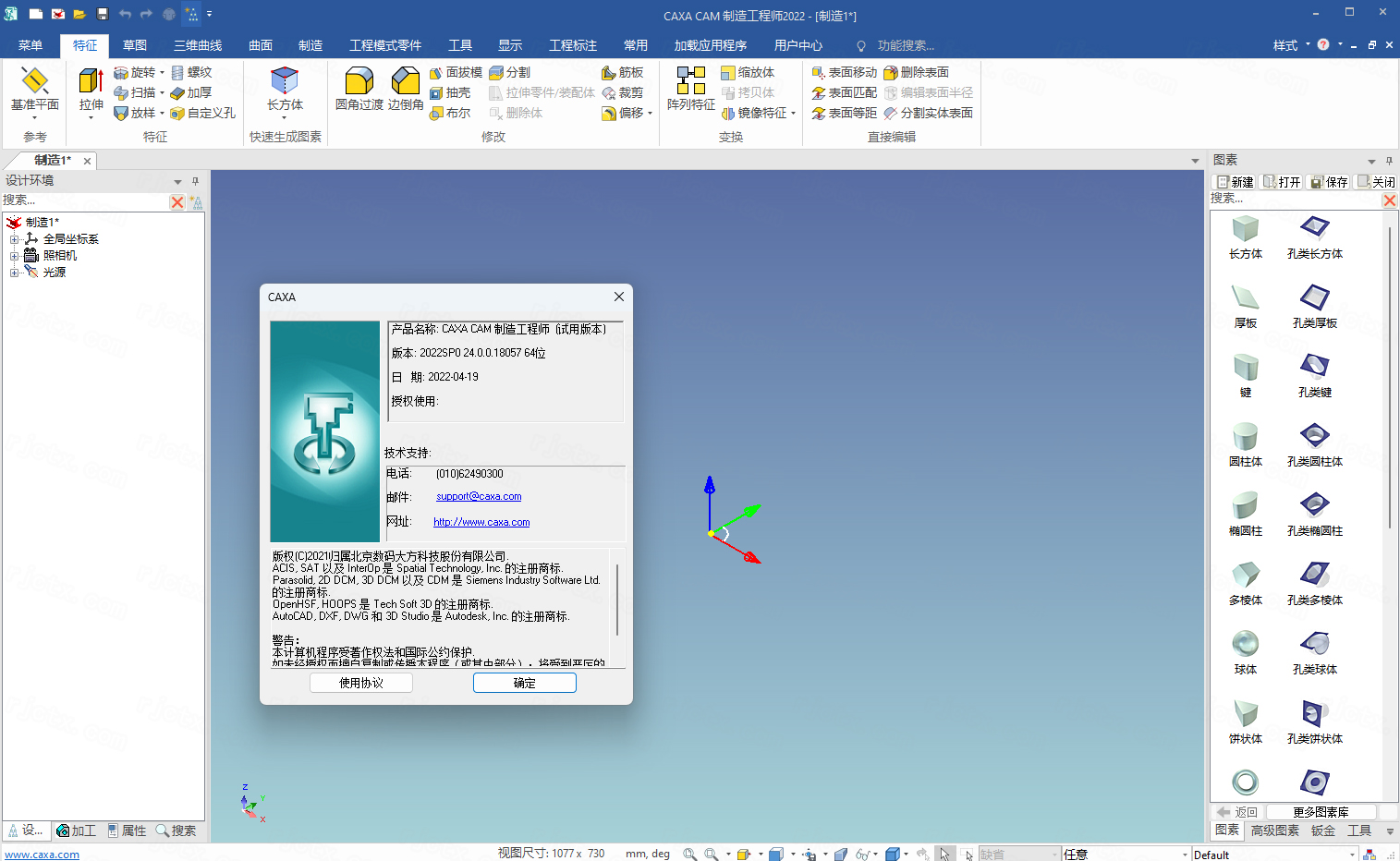This screenshot has width=1400, height=861.
Task: Expand the 照相机 tree node
Action: (x=14, y=255)
